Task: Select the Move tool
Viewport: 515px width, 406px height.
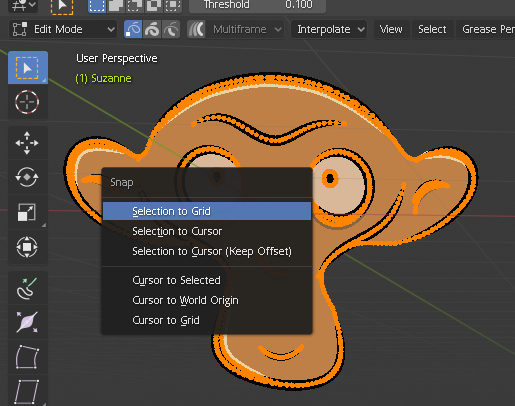Action: coord(28,143)
